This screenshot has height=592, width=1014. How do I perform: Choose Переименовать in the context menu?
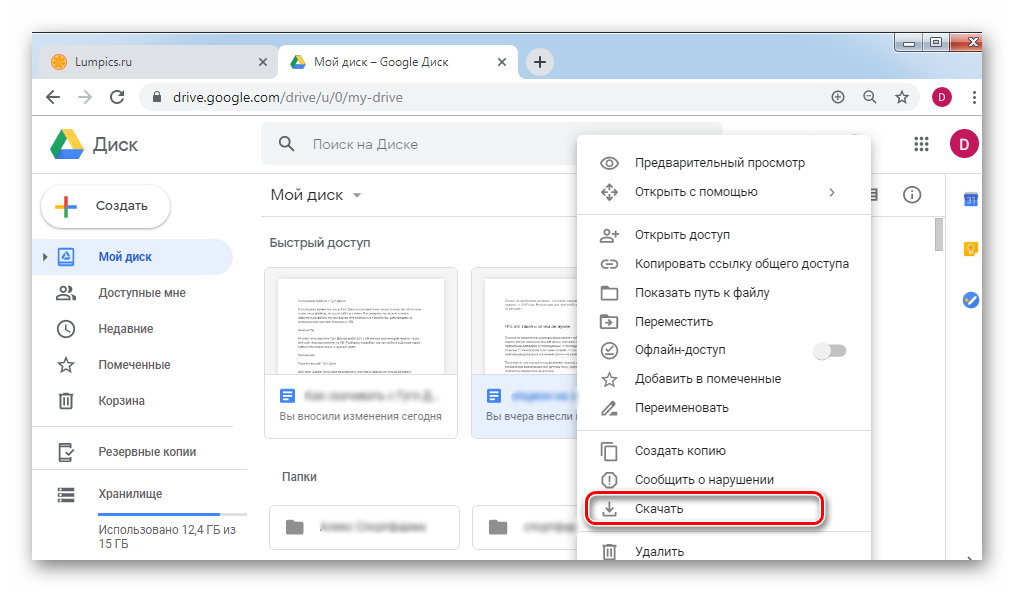(681, 408)
